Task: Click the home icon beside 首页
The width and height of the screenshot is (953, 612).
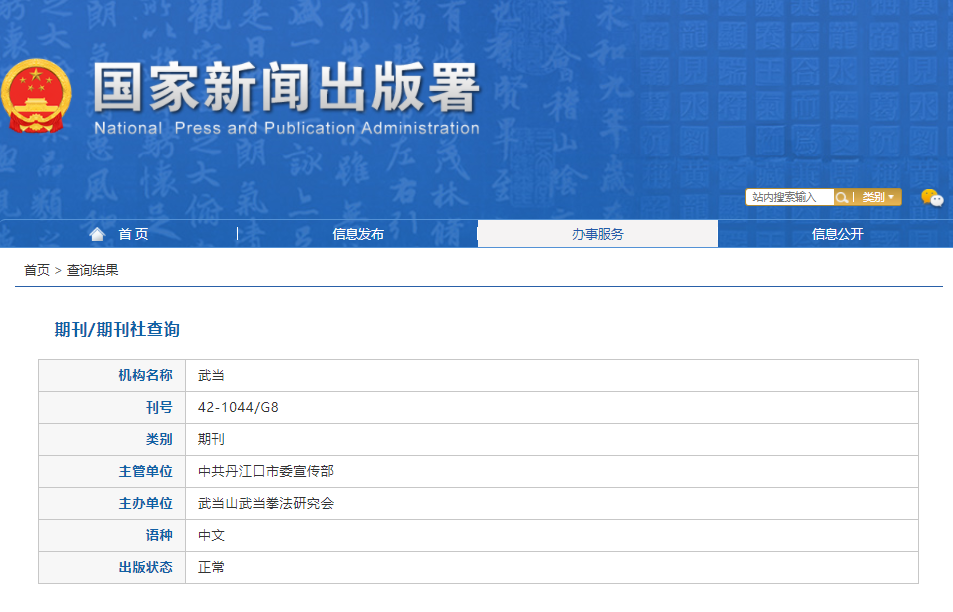Action: [97, 234]
